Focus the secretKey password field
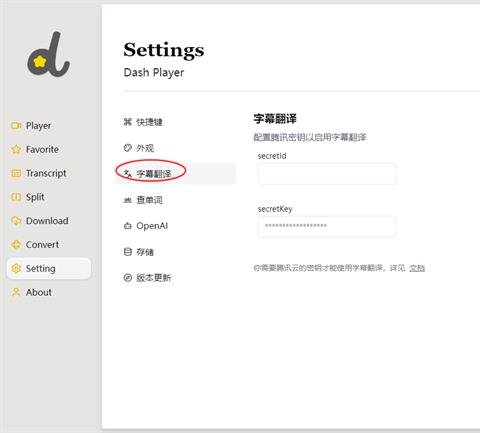480x433 pixels. pyautogui.click(x=327, y=227)
